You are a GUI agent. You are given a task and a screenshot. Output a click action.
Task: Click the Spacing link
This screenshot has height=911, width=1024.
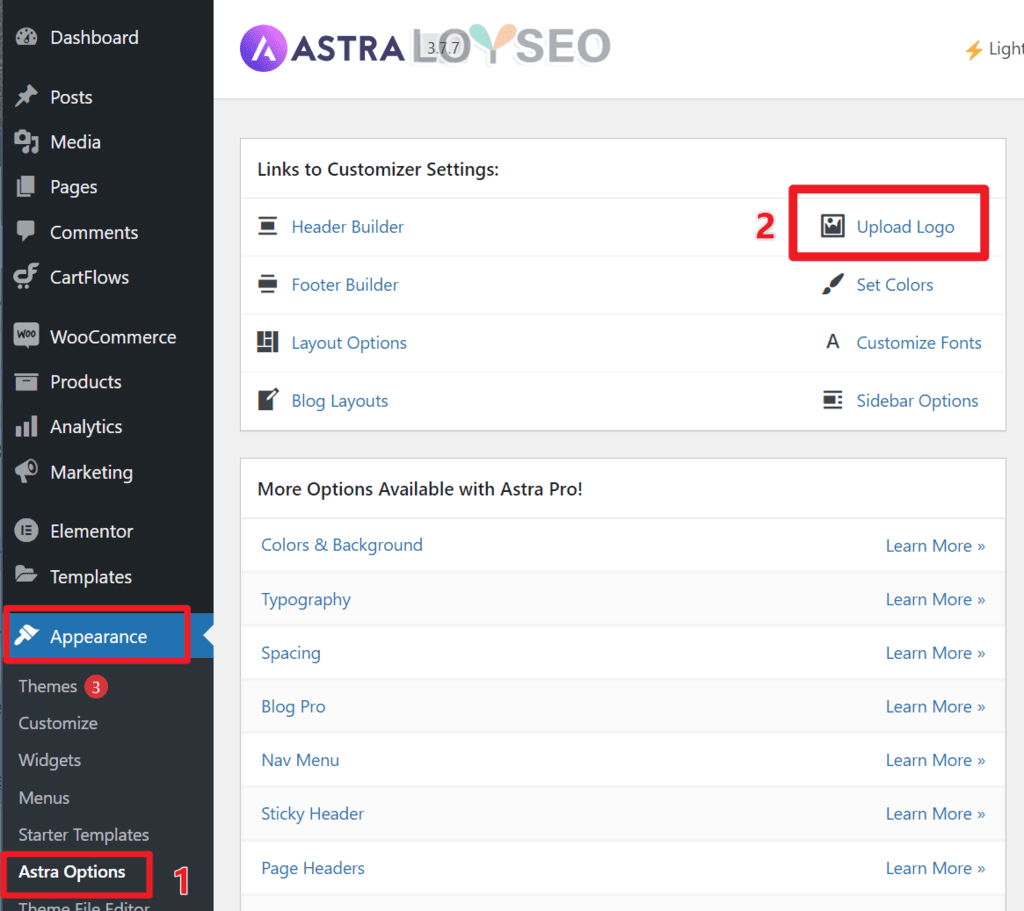[x=291, y=653]
